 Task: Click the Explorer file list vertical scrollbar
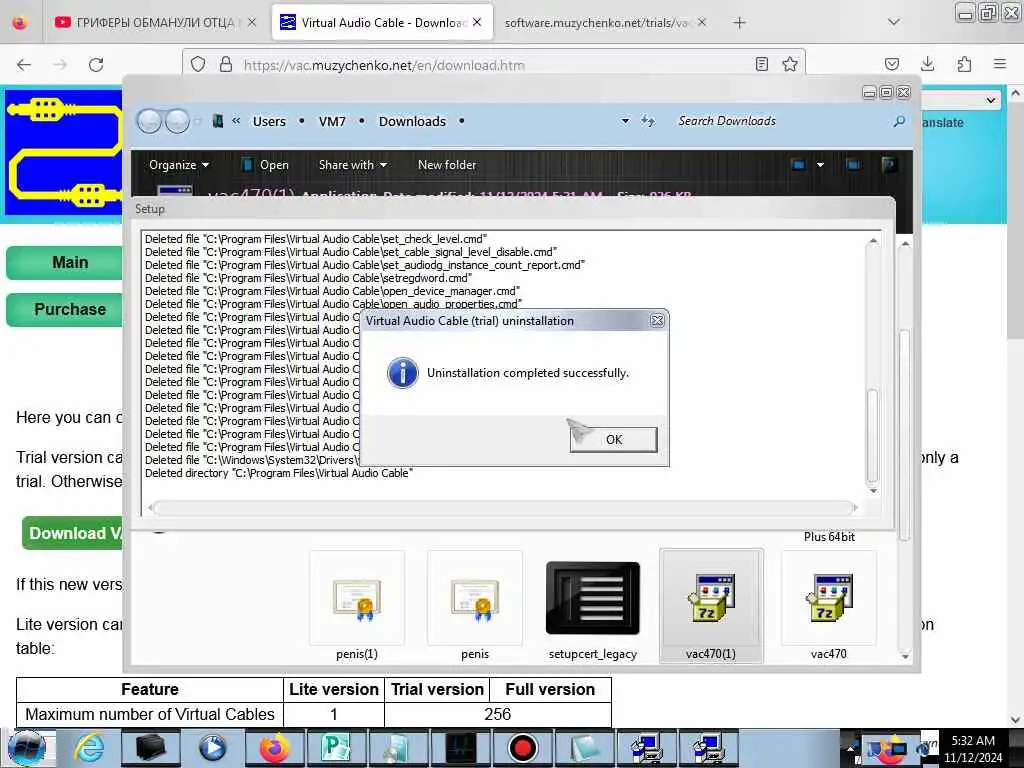coord(904,449)
